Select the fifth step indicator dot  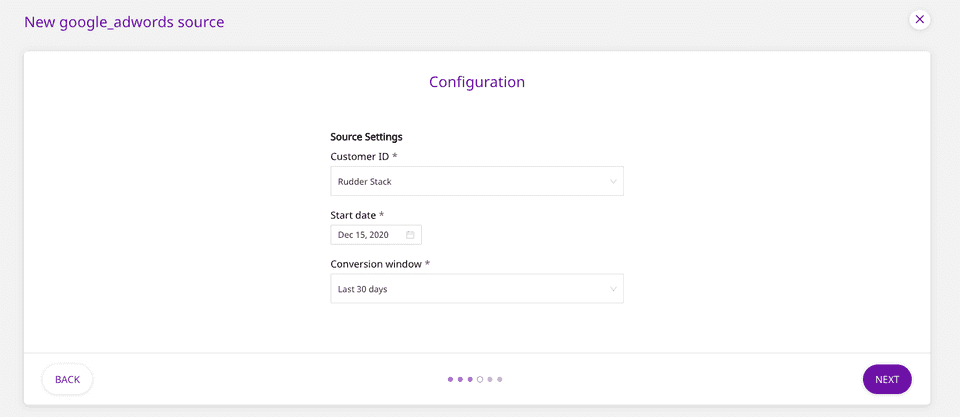tap(490, 380)
